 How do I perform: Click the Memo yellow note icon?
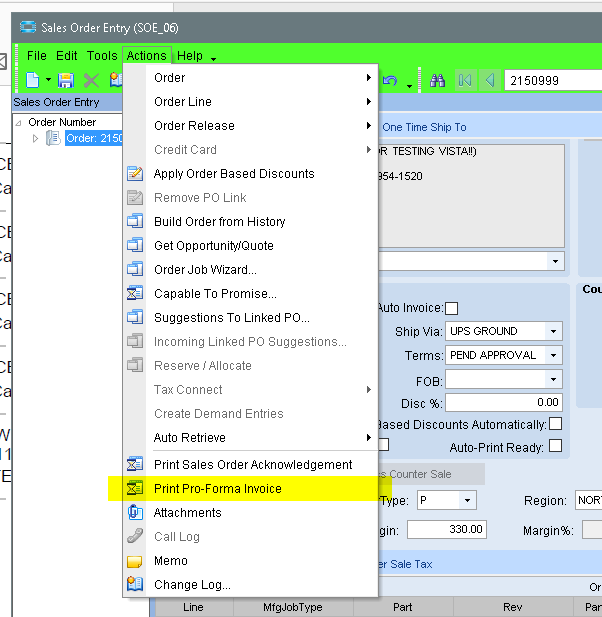pos(135,561)
